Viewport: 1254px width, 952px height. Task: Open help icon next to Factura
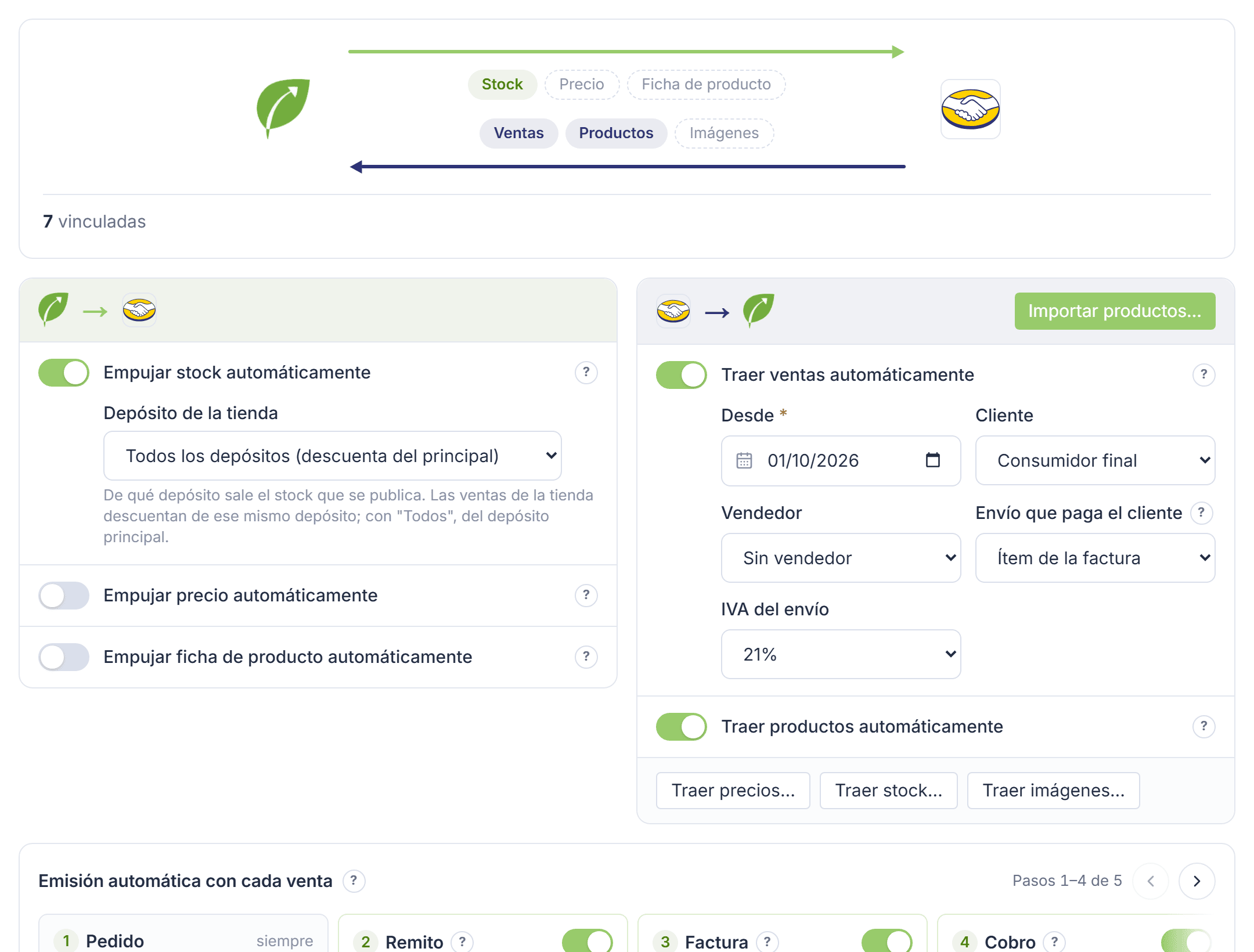coord(767,942)
